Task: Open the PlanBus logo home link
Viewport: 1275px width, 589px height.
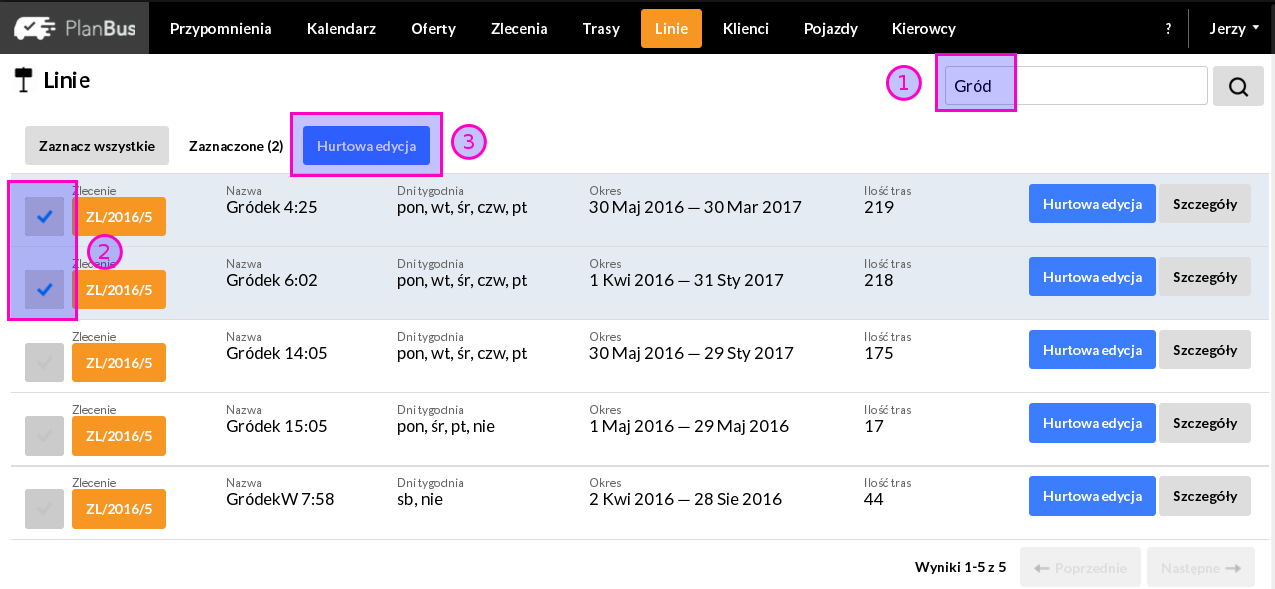Action: (x=74, y=28)
